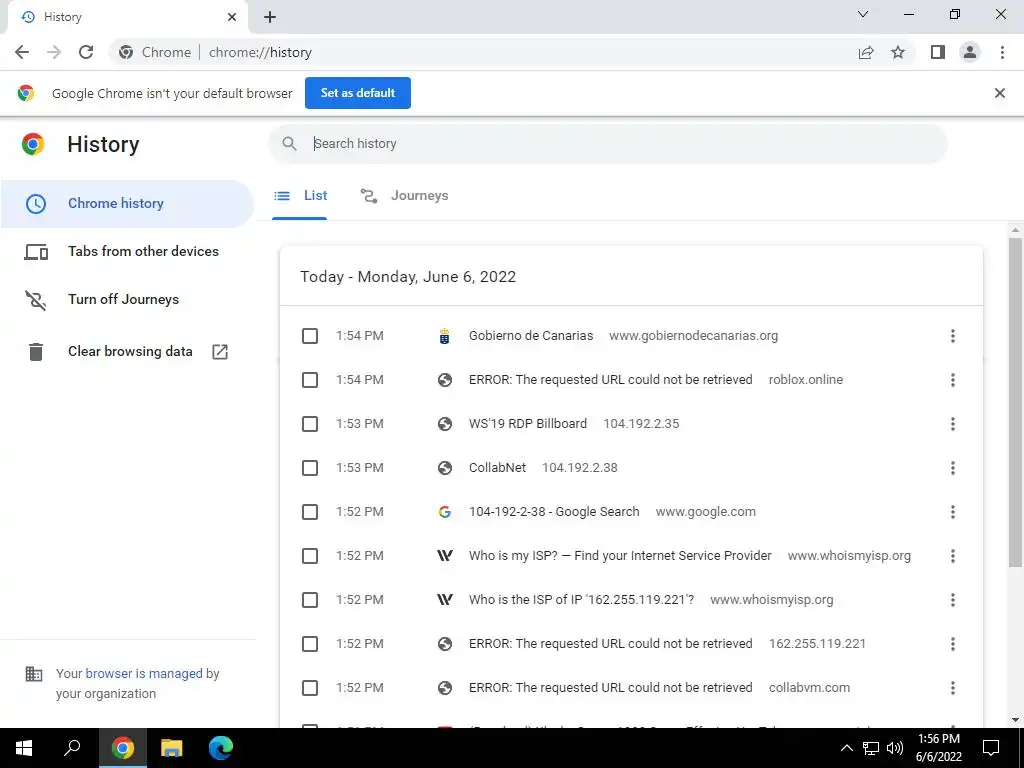The width and height of the screenshot is (1024, 768).
Task: Open Chrome's three-dot main menu
Action: 1002,52
